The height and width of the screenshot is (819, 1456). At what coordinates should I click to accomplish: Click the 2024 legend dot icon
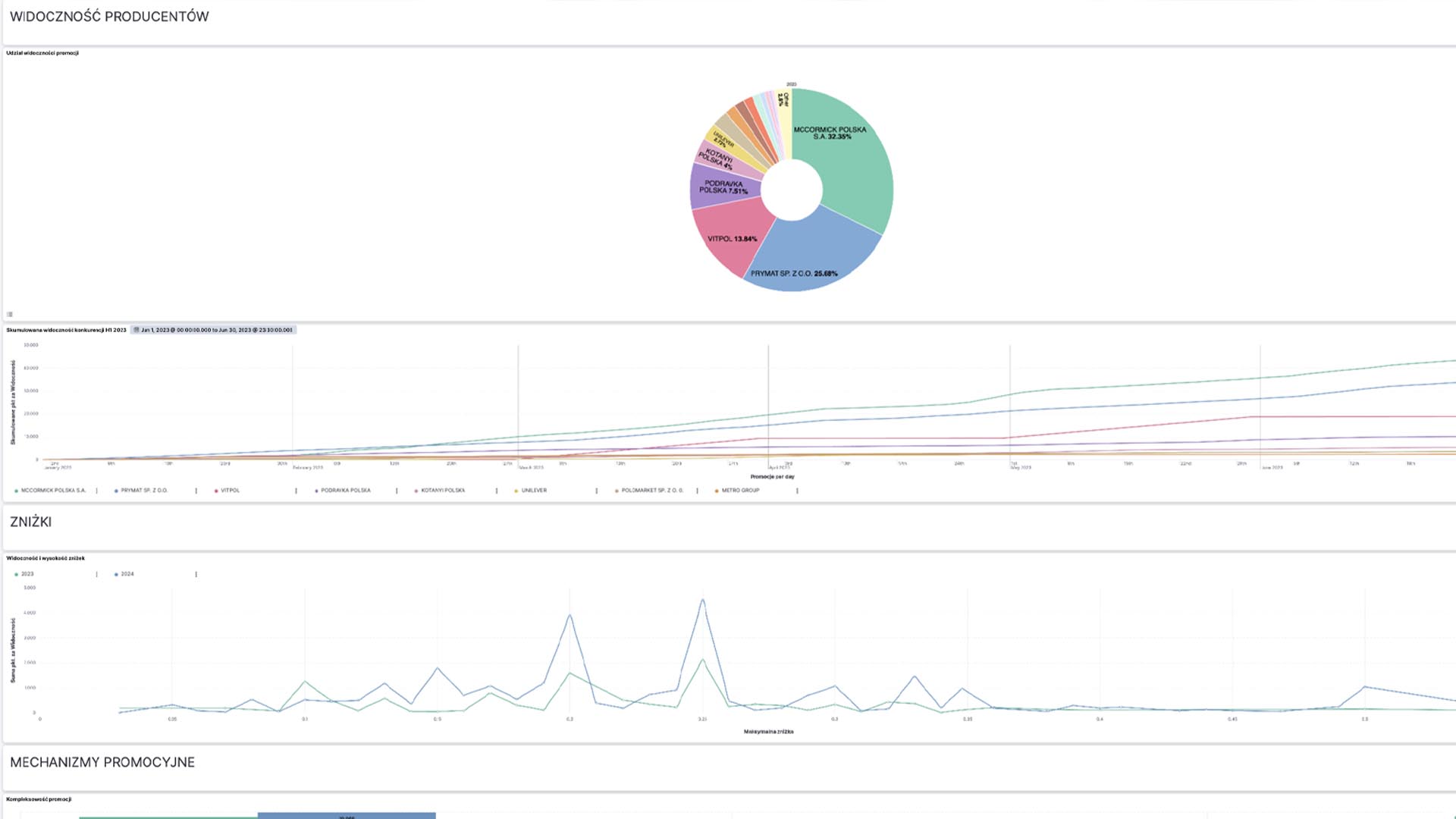coord(116,574)
